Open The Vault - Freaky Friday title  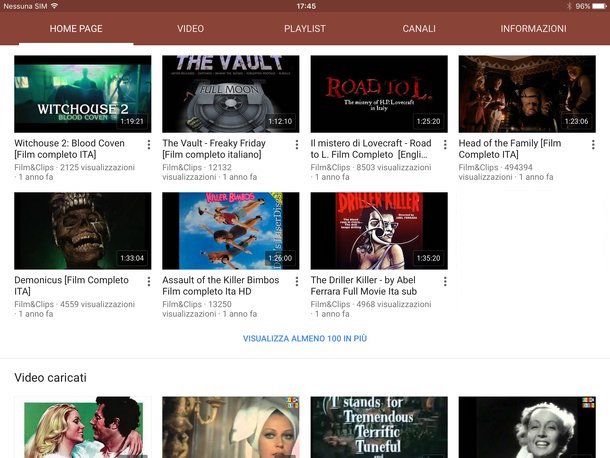tap(214, 149)
